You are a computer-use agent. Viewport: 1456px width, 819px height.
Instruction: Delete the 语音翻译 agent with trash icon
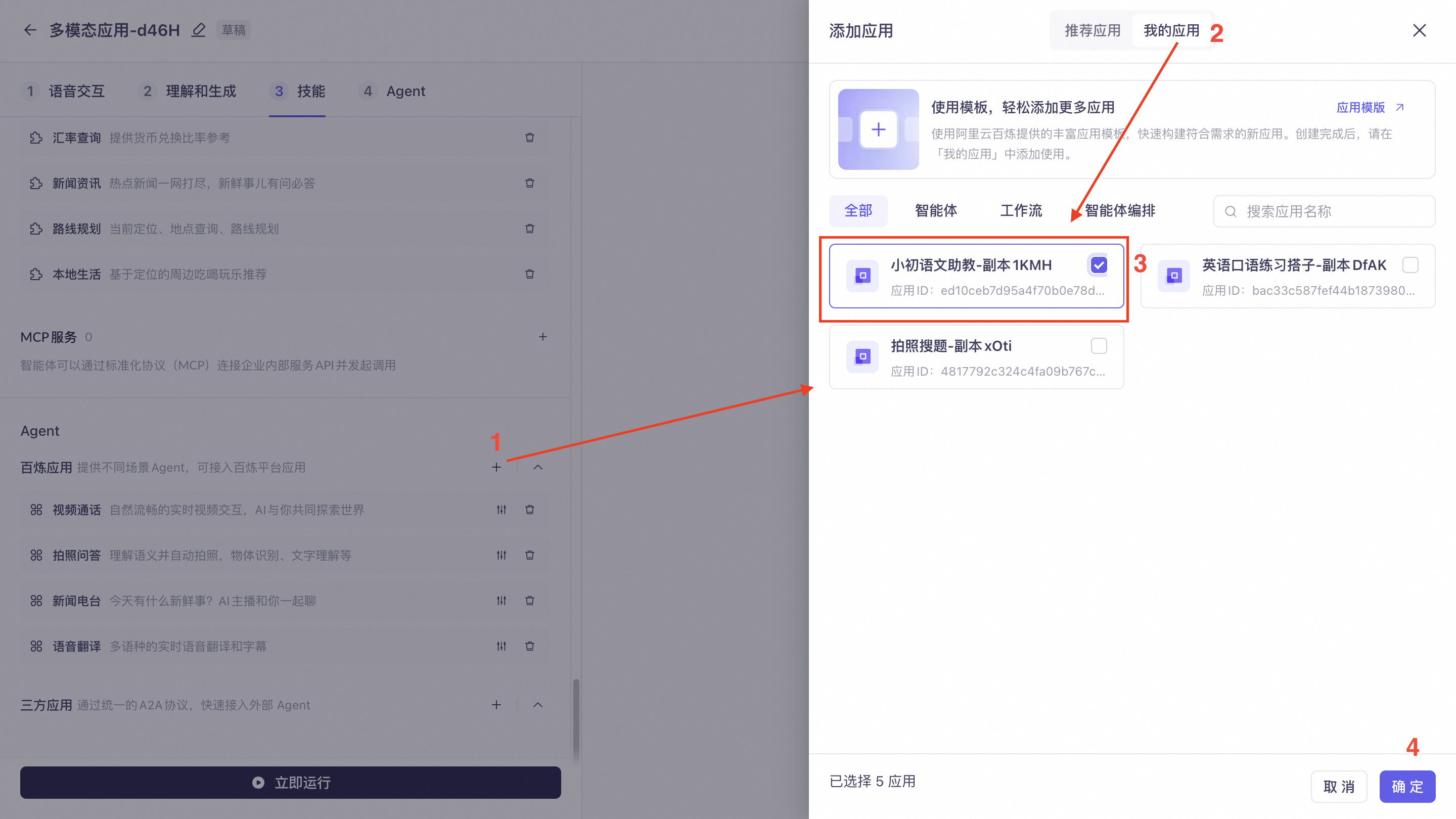(x=530, y=646)
